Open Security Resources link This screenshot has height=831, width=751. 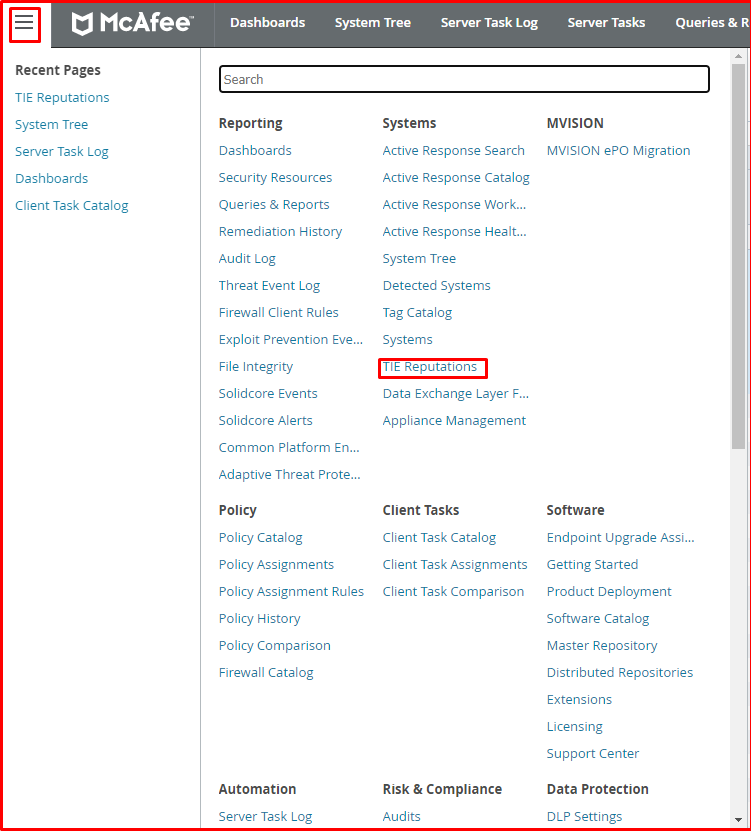click(275, 178)
